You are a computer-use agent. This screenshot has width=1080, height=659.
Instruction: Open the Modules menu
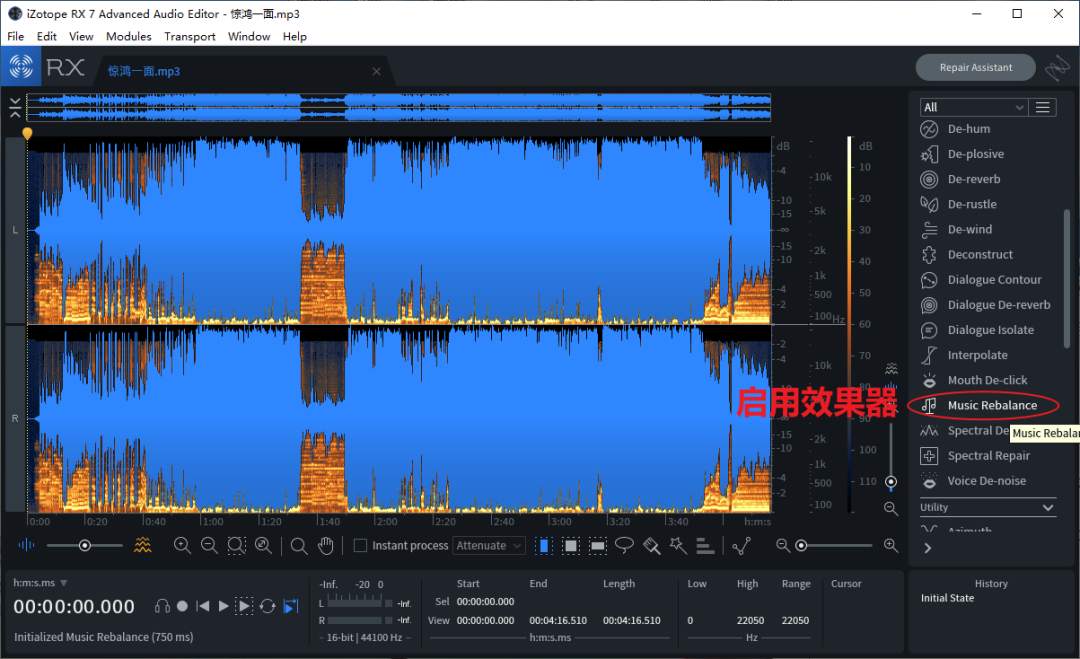coord(129,36)
